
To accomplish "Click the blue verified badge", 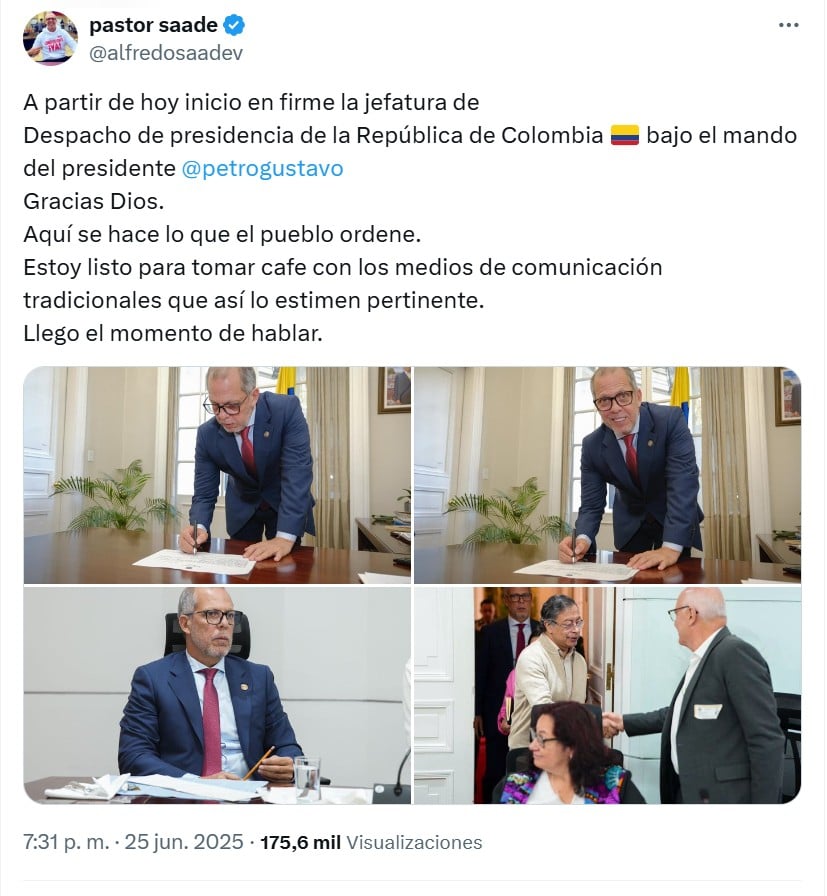I will pyautogui.click(x=234, y=25).
